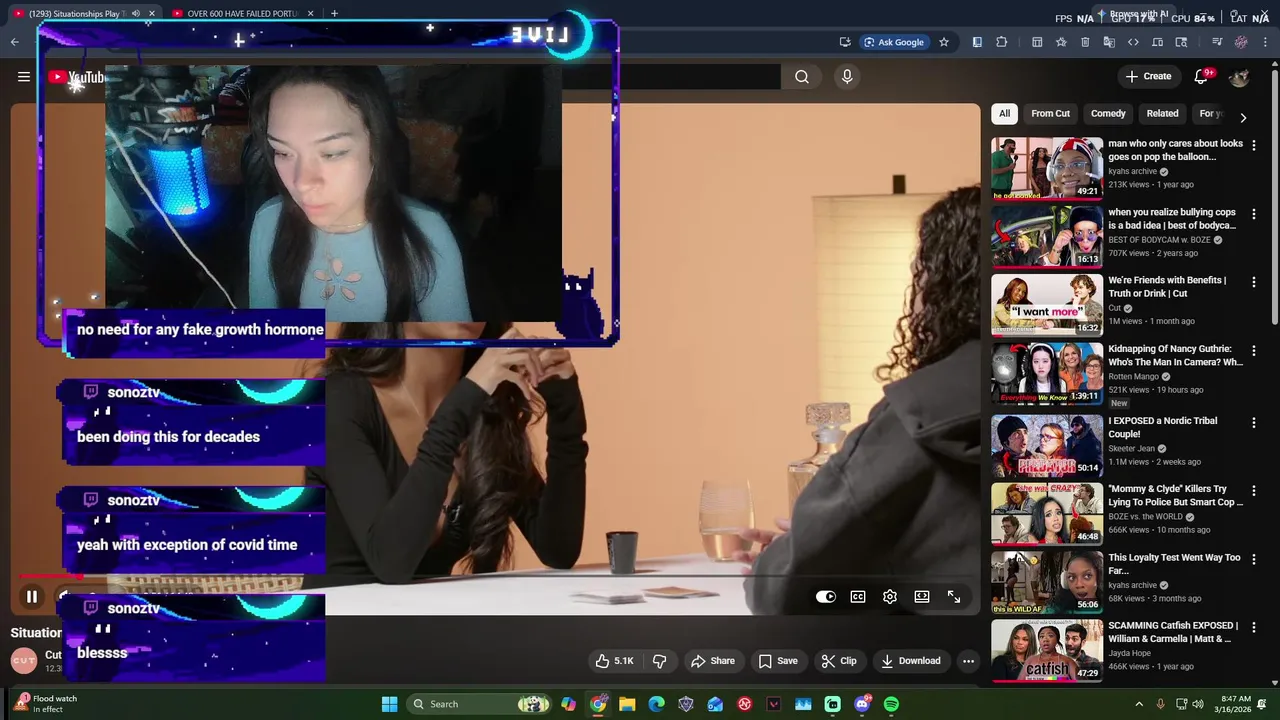This screenshot has width=1280, height=720.
Task: Open the browser Extensions puzzle icon
Action: 1001,42
